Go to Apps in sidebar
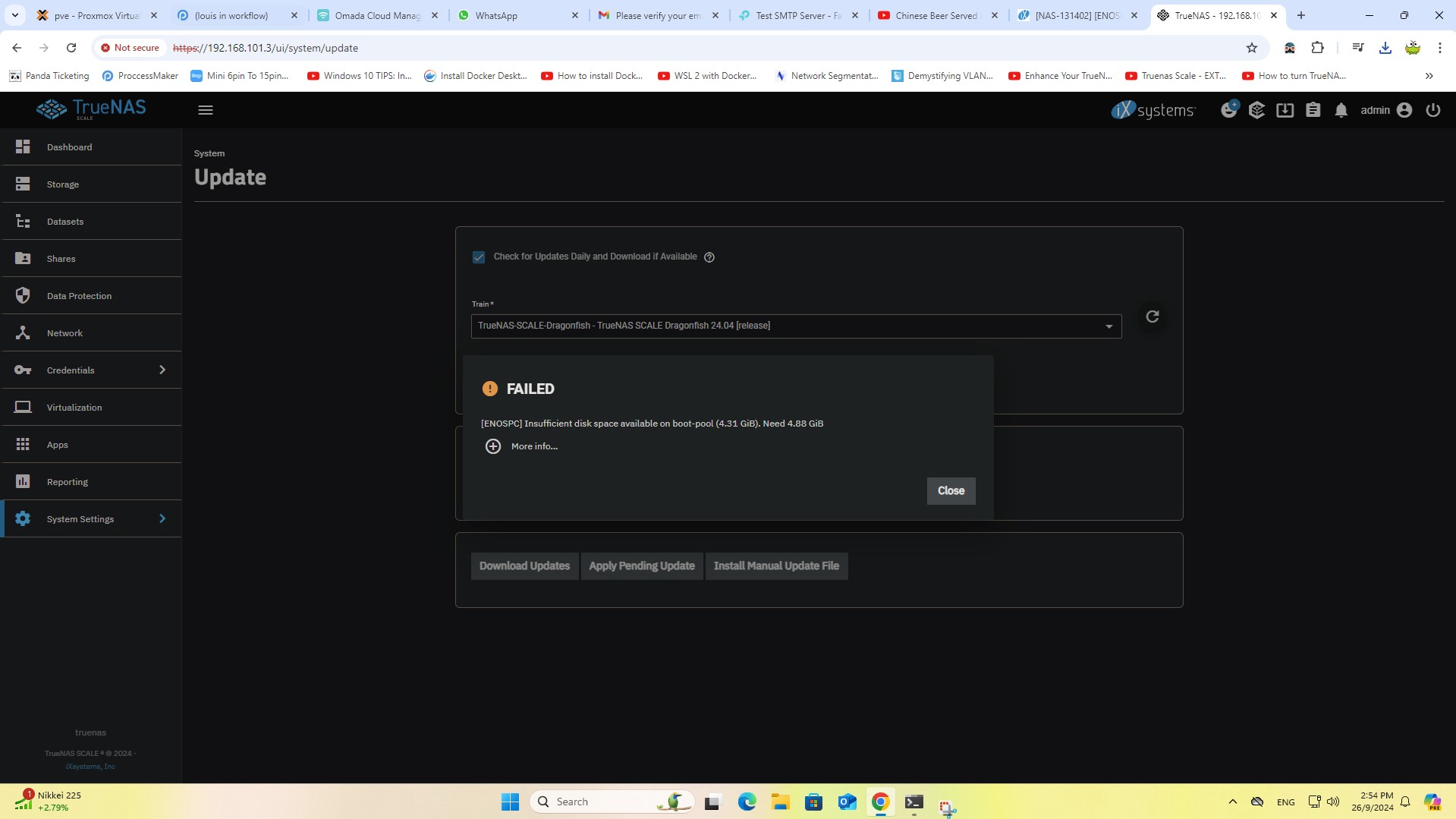The image size is (1456, 819). tap(58, 445)
